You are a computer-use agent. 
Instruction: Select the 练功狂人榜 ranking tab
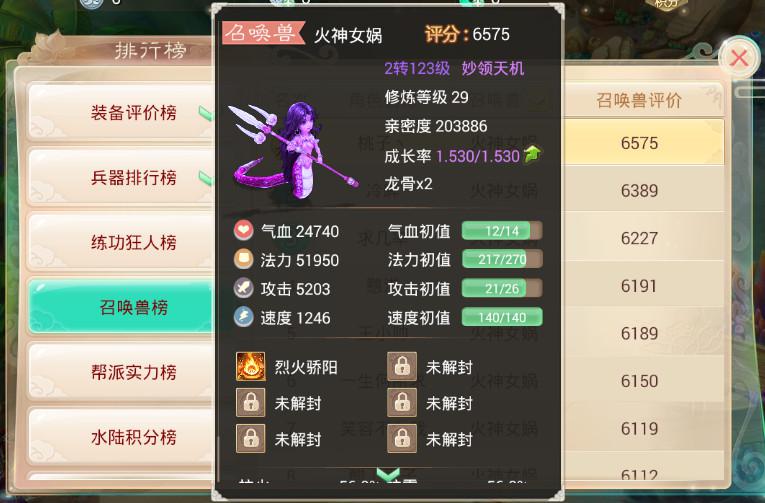(x=121, y=242)
